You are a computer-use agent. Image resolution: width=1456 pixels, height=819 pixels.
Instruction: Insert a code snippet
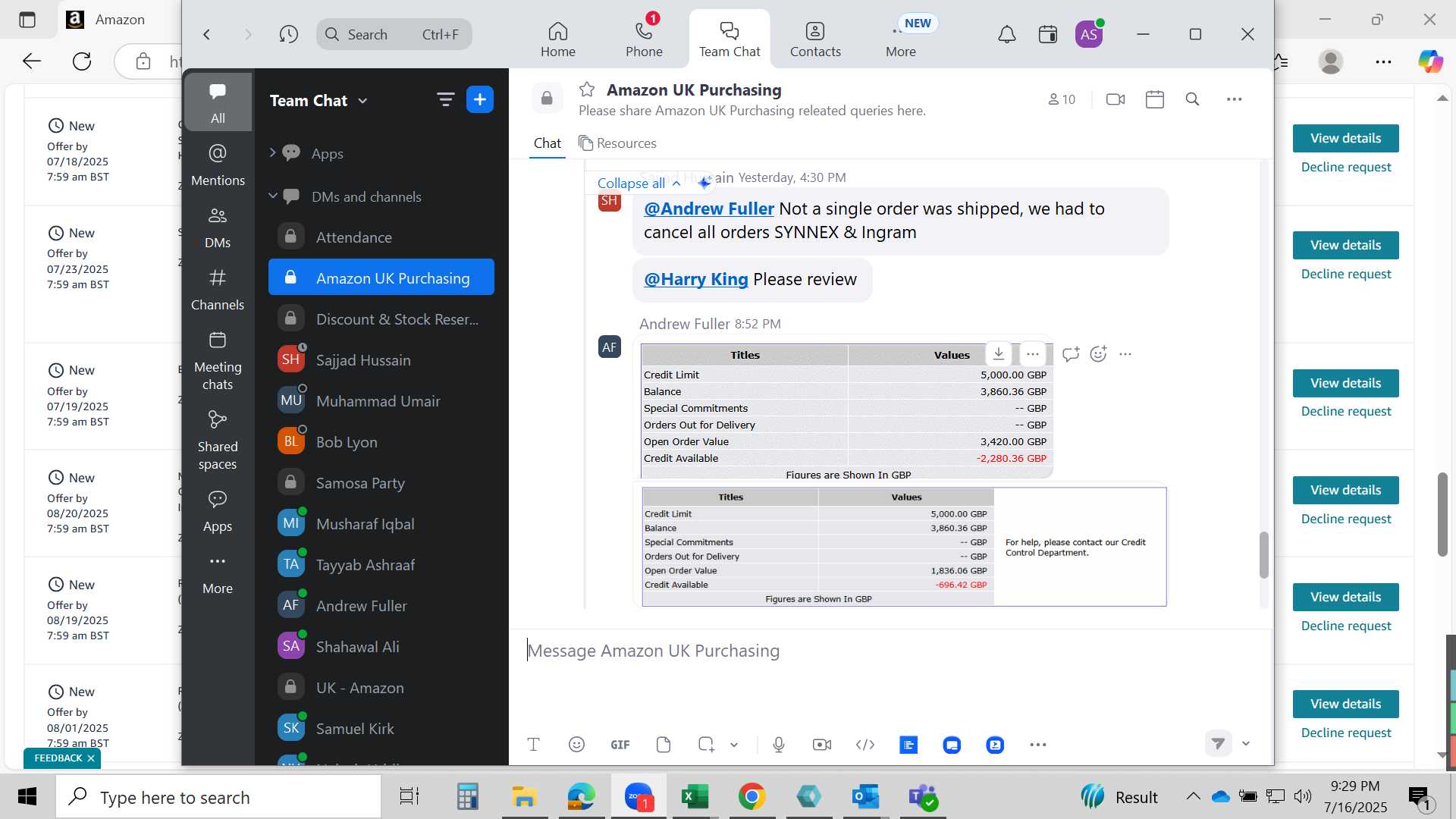click(865, 745)
